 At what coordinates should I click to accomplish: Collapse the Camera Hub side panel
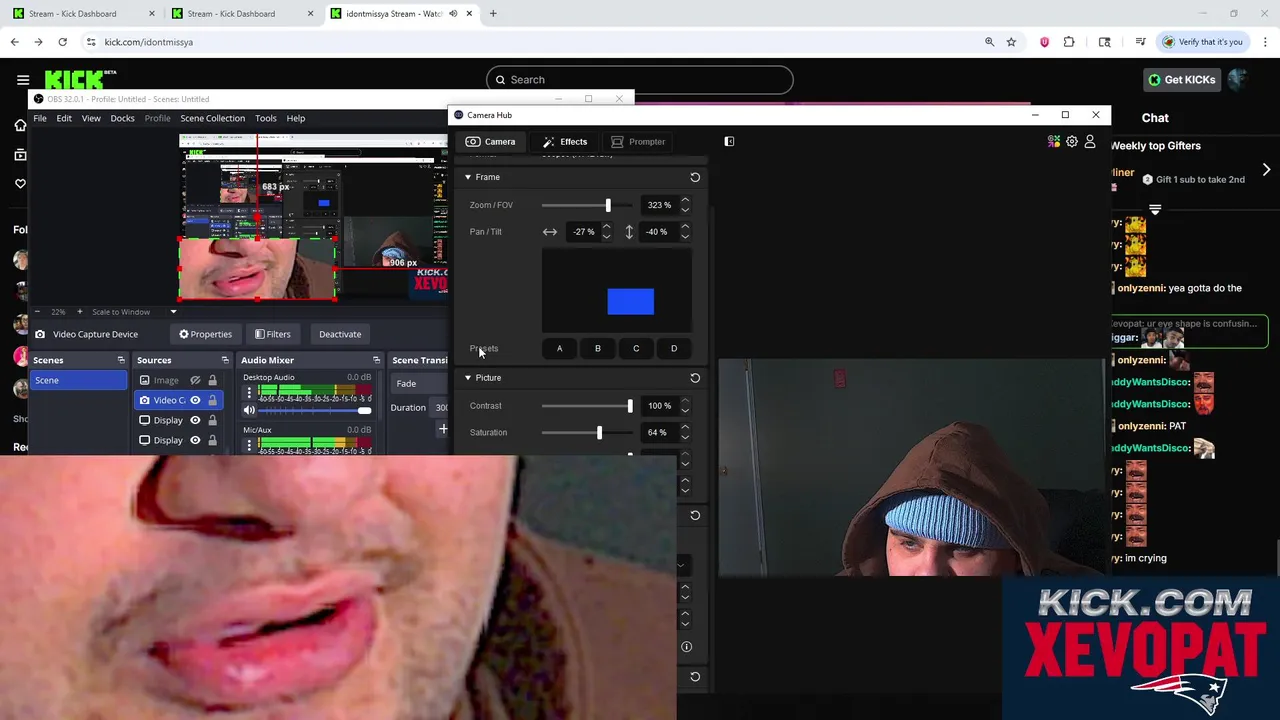[729, 142]
